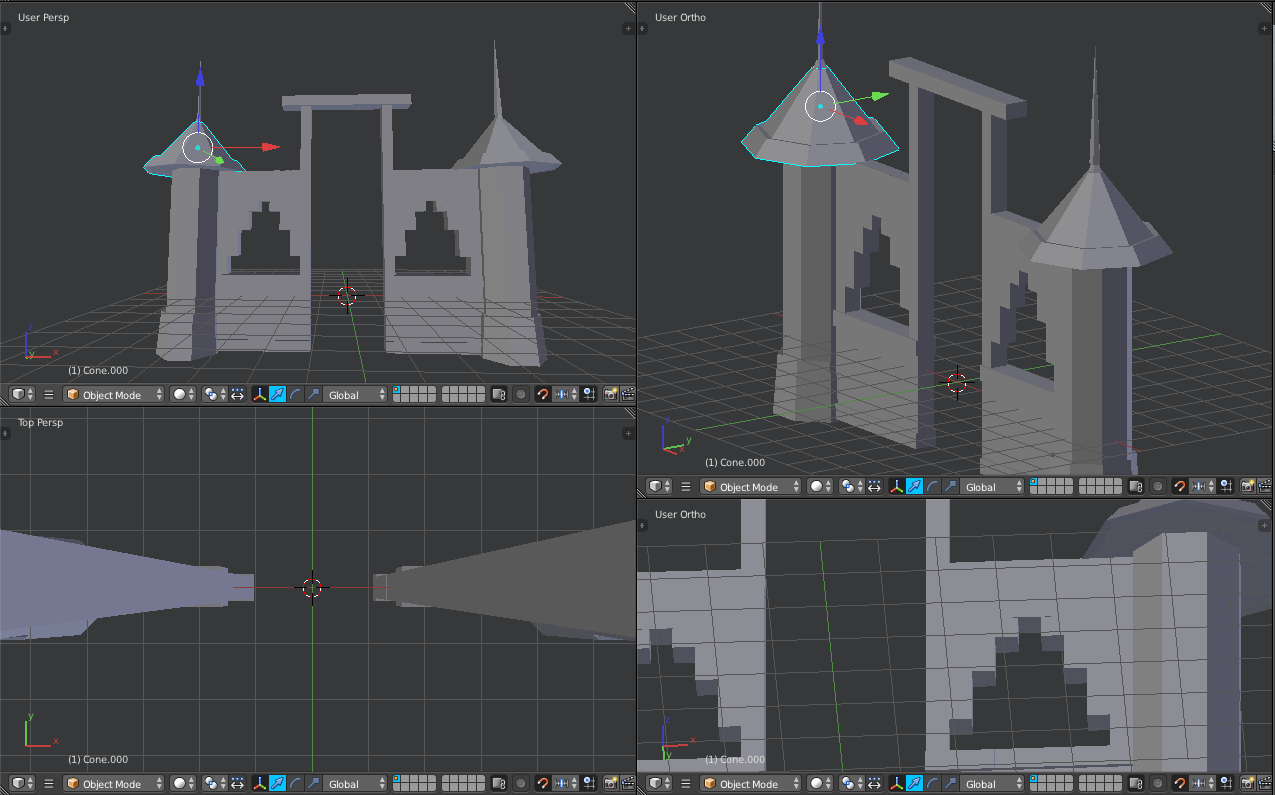Click snap target icon in User Persp header
The height and width of the screenshot is (795, 1275).
click(589, 394)
